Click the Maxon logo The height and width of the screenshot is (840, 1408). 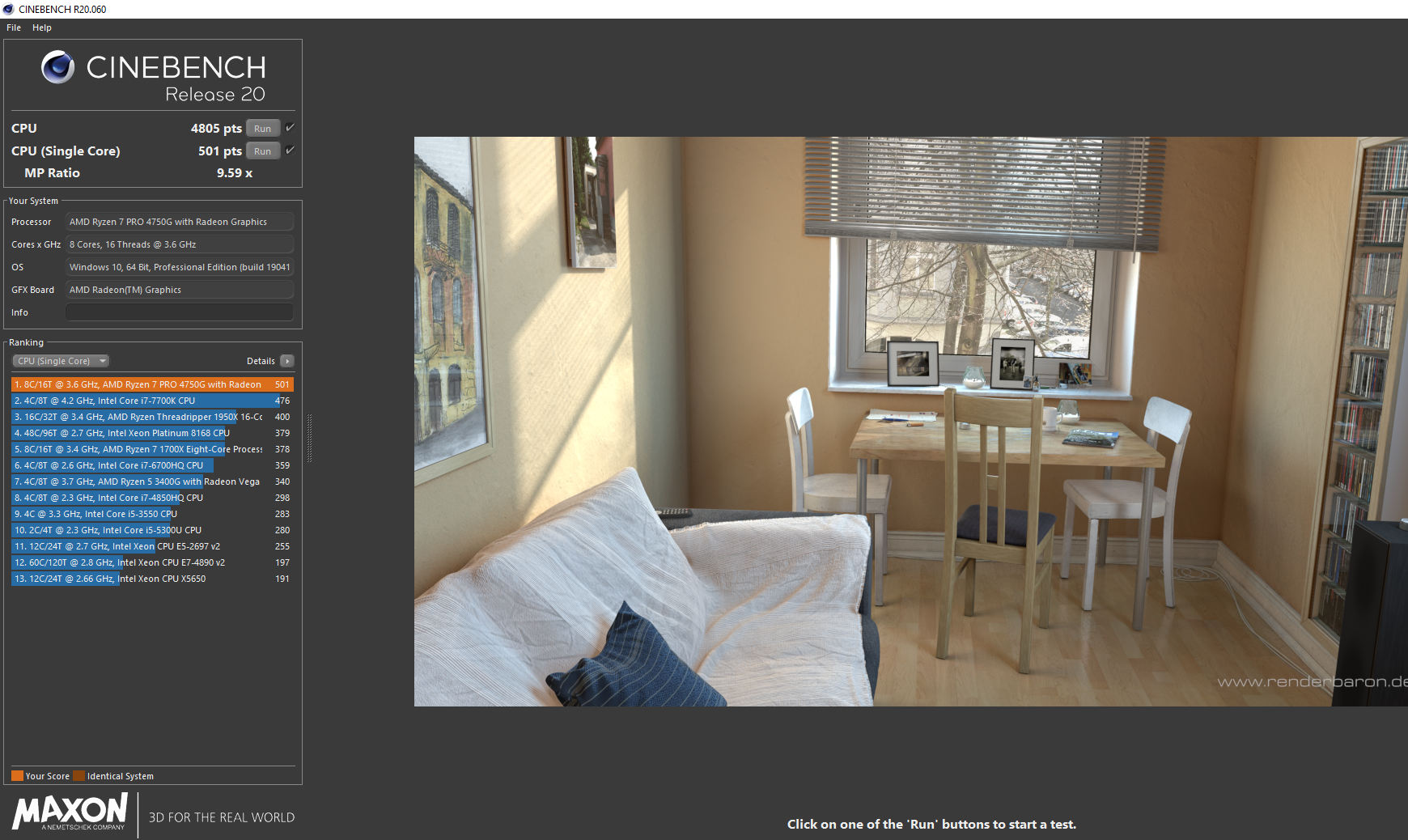[x=70, y=812]
